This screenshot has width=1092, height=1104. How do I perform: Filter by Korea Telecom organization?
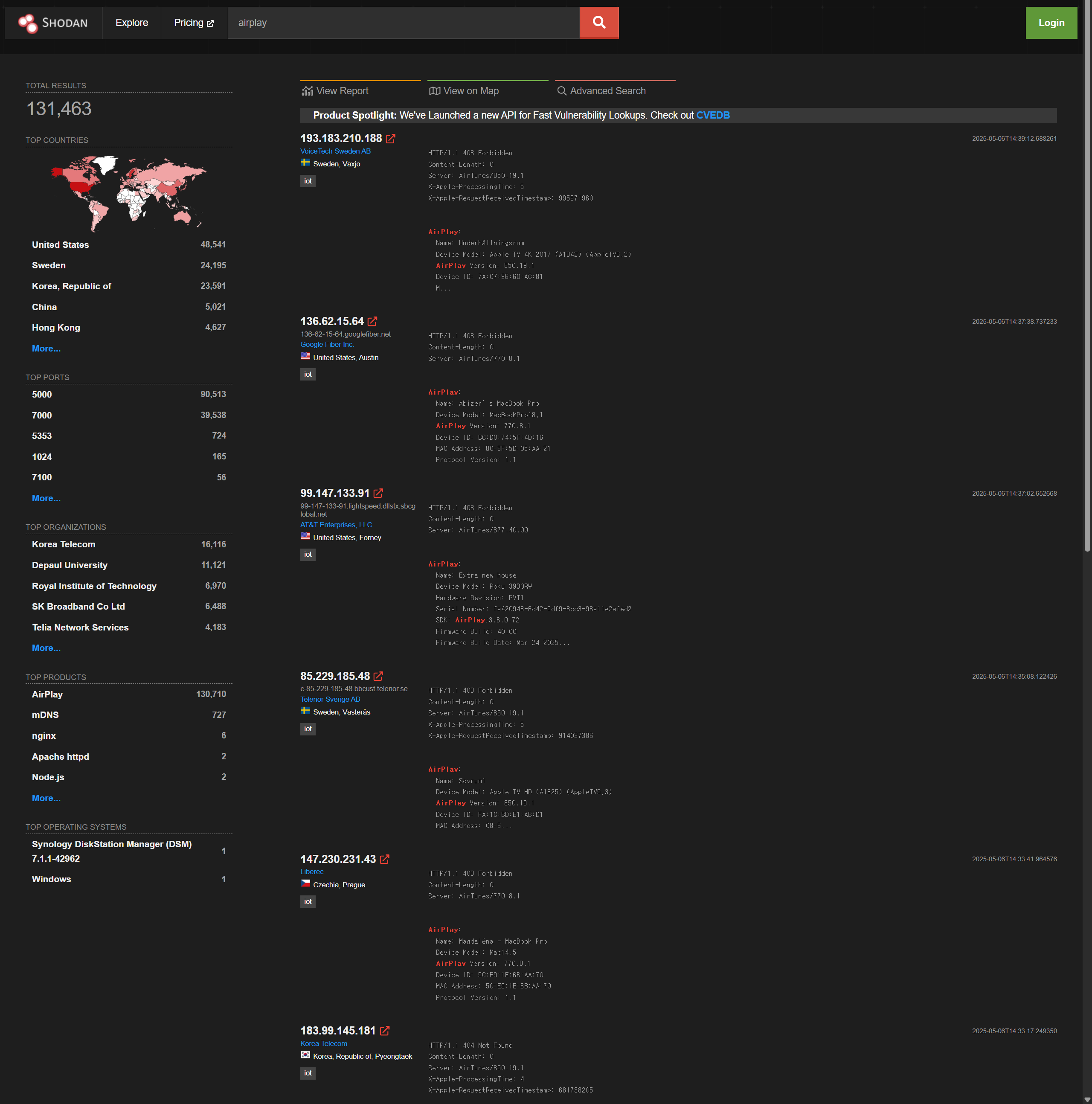128,545
